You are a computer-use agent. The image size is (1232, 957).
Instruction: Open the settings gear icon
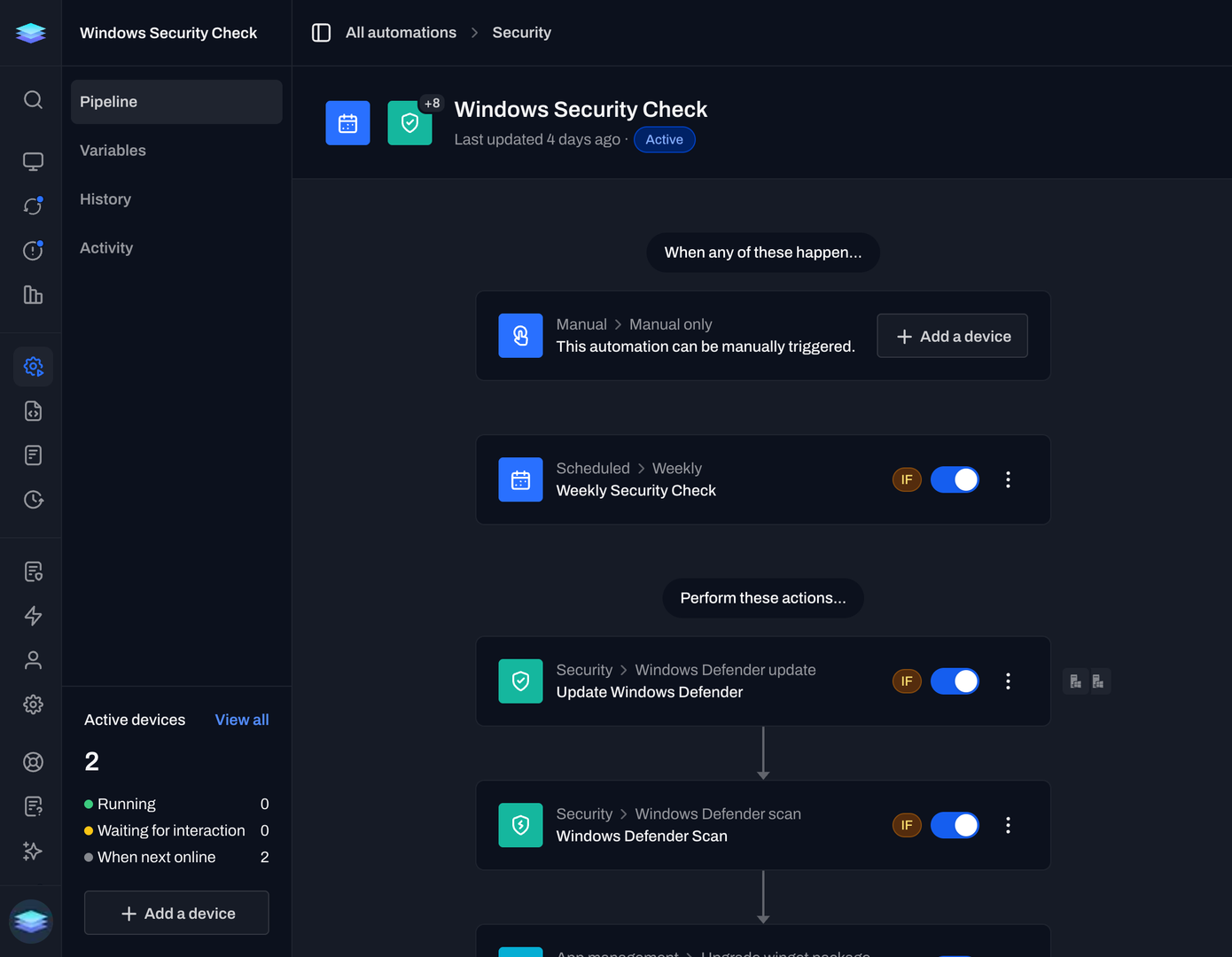click(33, 704)
